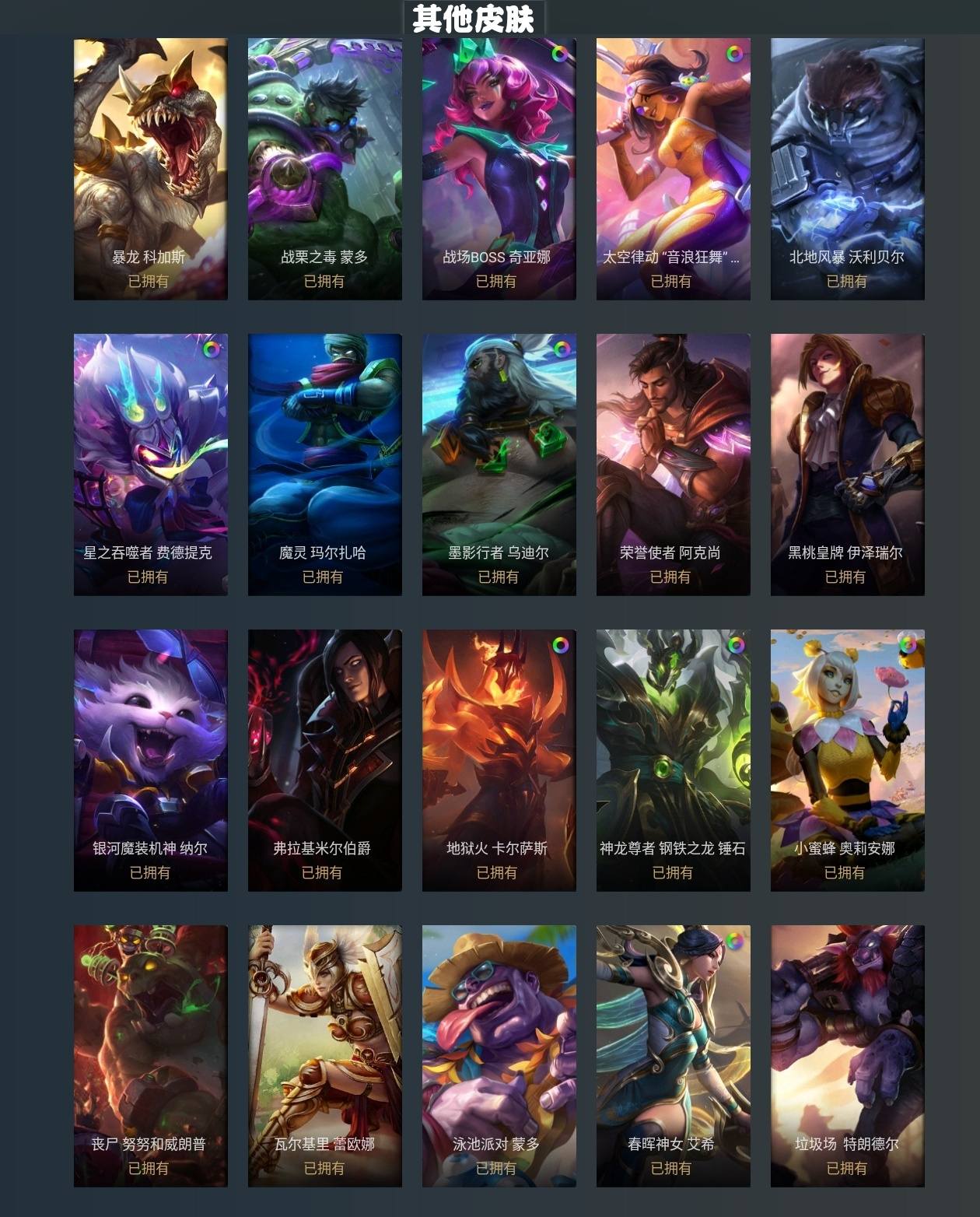Click chroma icon on 战场BOSS 奇亚娜 card
The image size is (980, 1217).
click(x=560, y=54)
